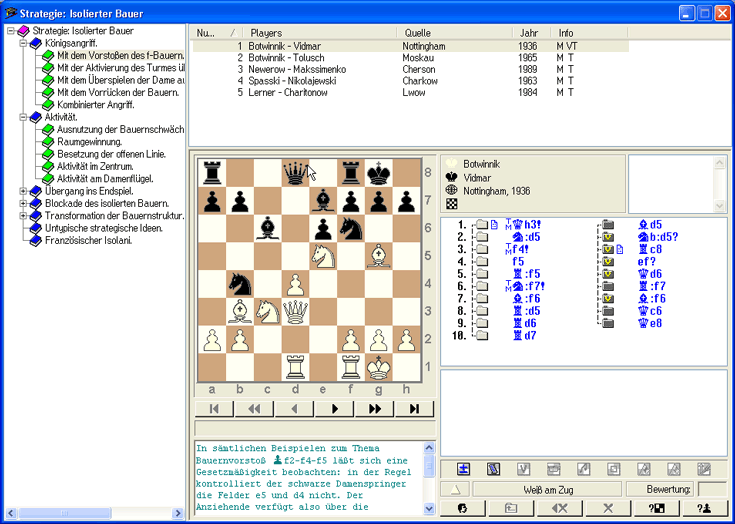The height and width of the screenshot is (524, 735).
Task: Jump forward with double-right arrow
Action: click(x=375, y=409)
